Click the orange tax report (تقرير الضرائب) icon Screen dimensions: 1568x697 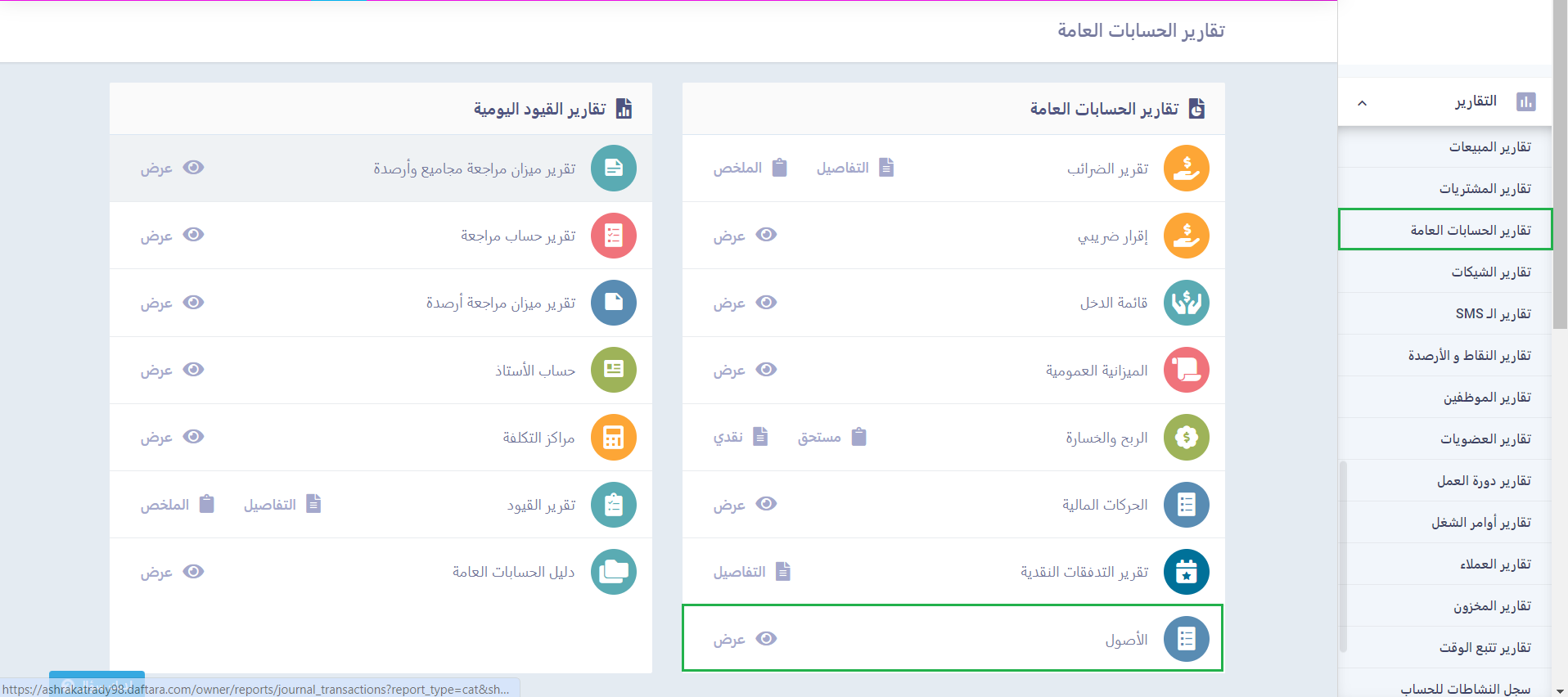click(x=1186, y=168)
